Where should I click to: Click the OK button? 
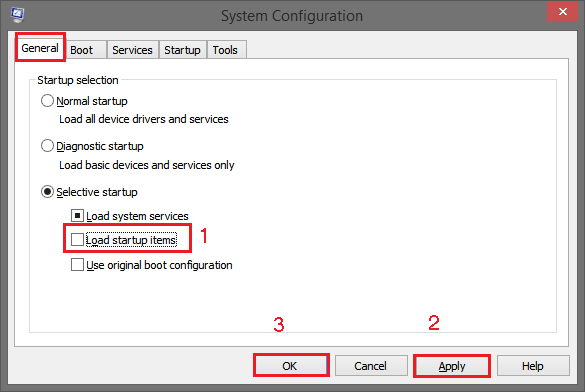click(x=291, y=366)
